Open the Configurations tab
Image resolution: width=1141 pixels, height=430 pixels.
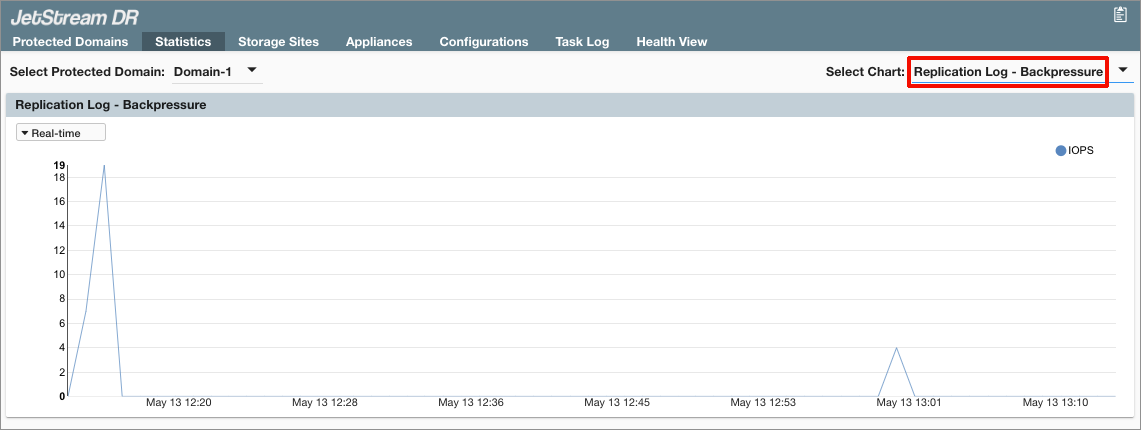point(484,42)
